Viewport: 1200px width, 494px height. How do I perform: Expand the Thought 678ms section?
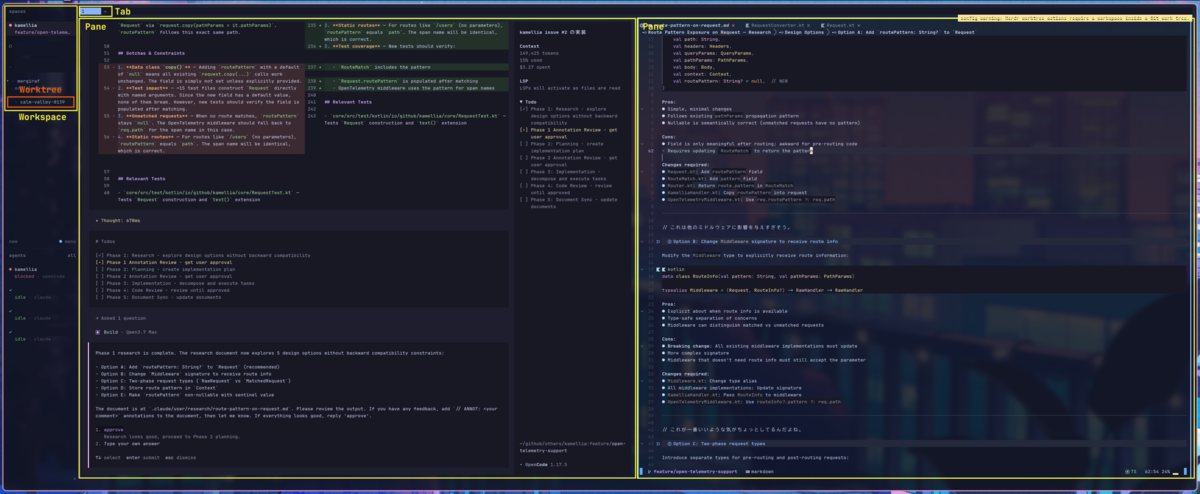(119, 219)
